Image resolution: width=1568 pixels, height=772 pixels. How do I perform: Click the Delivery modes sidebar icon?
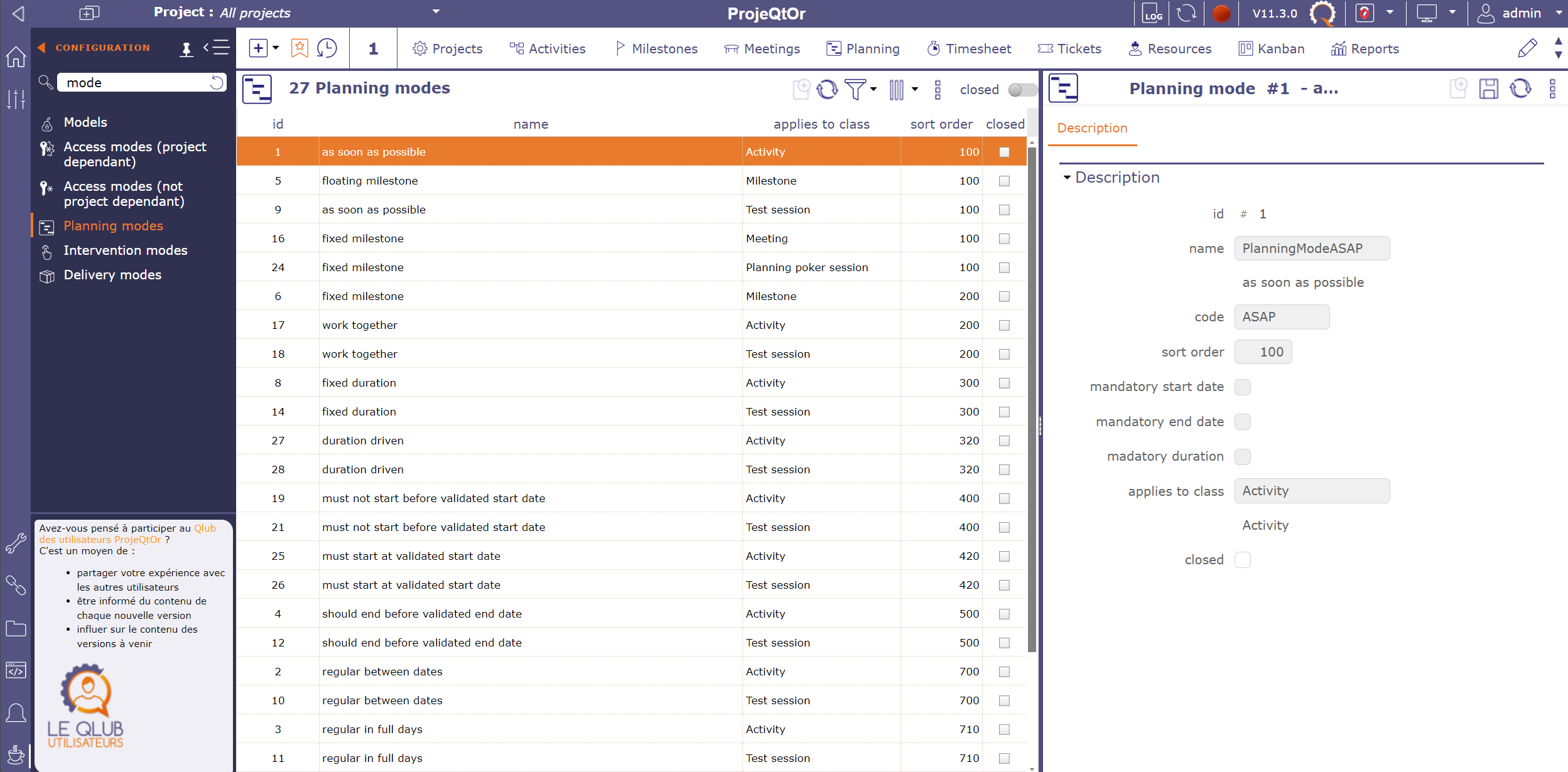click(x=48, y=275)
